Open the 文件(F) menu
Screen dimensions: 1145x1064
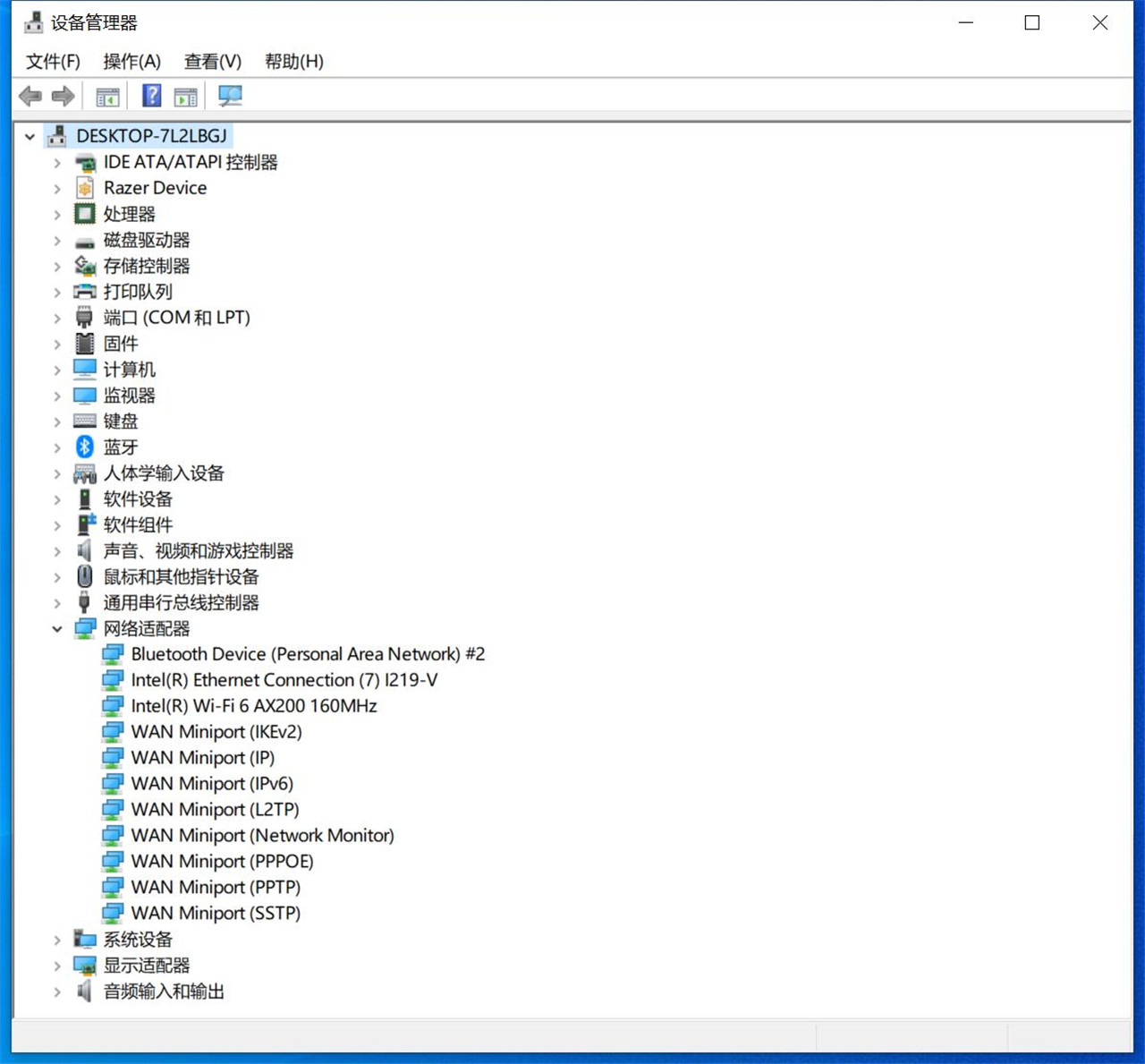coord(53,61)
